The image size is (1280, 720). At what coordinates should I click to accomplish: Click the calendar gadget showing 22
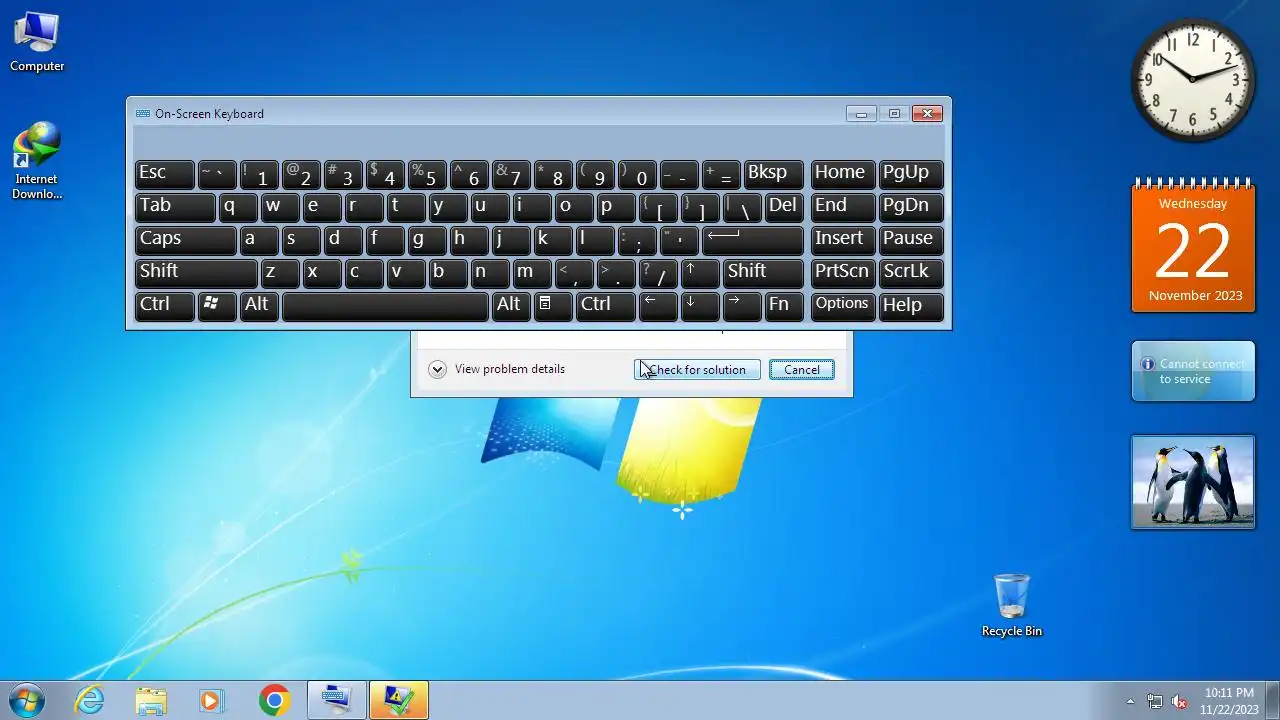tap(1193, 246)
